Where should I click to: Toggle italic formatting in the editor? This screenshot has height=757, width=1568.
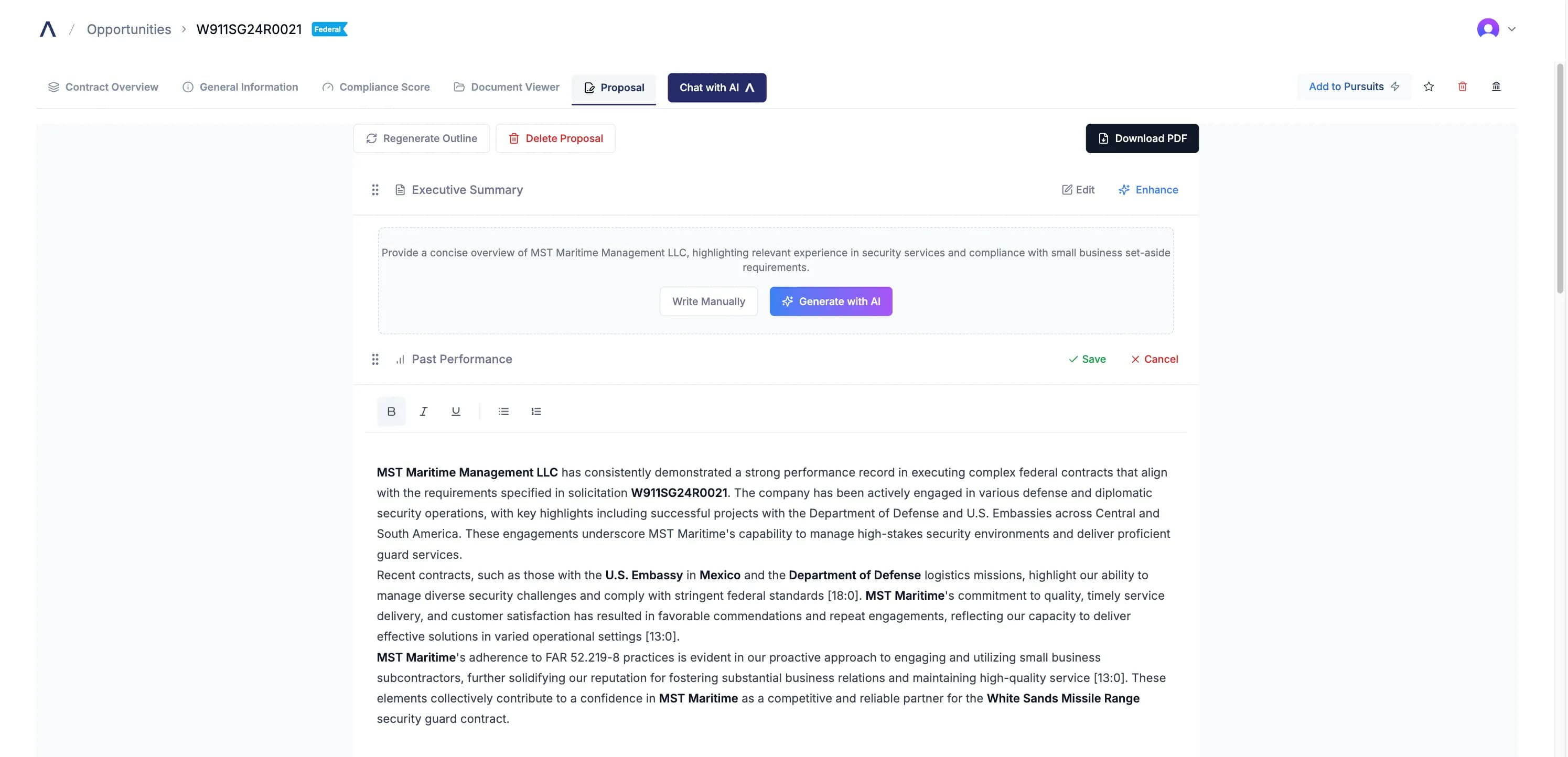click(x=423, y=412)
